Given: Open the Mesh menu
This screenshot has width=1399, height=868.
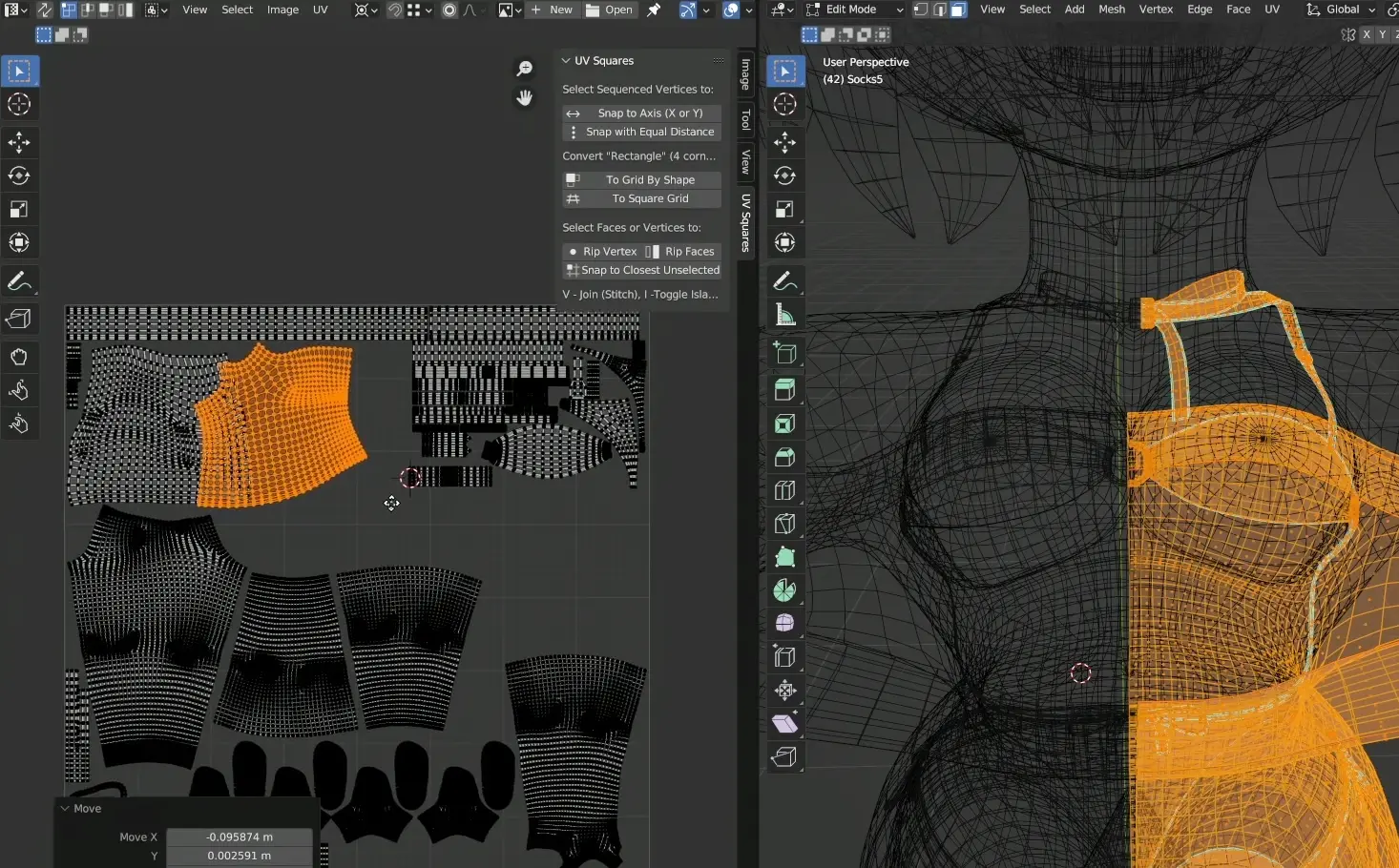Looking at the screenshot, I should point(1112,10).
